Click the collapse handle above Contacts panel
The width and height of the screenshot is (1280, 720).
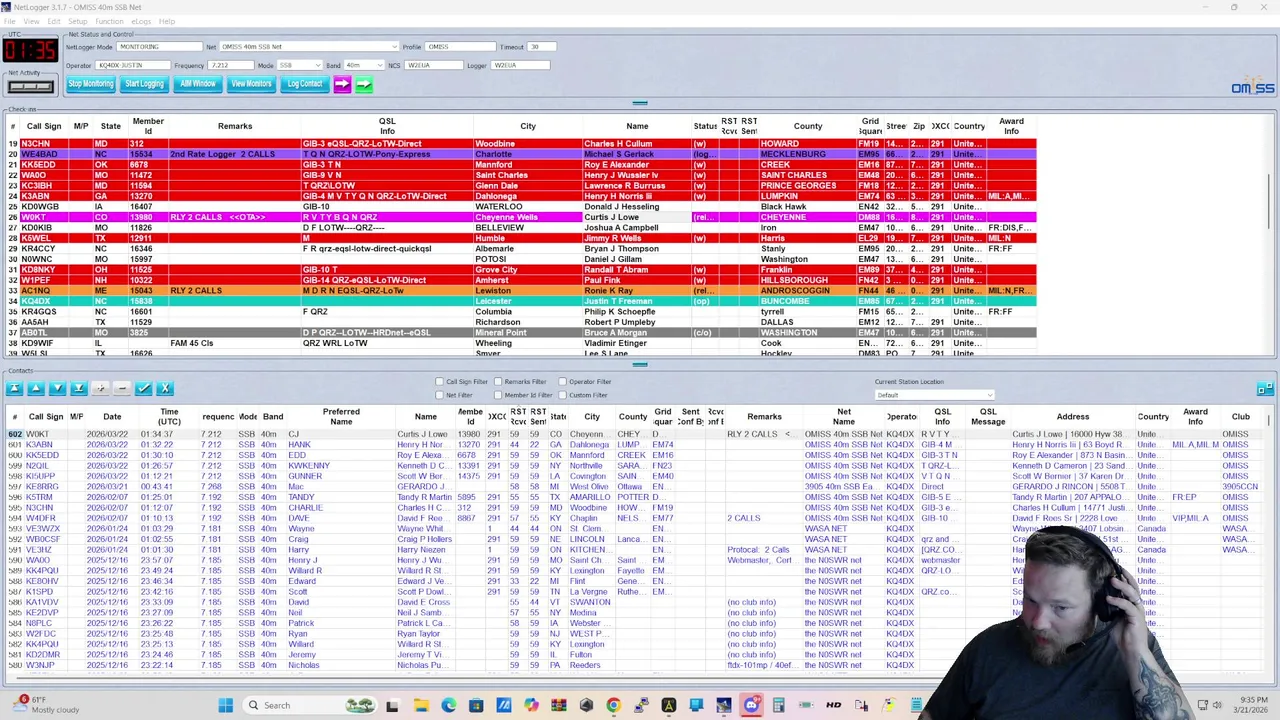pyautogui.click(x=640, y=364)
